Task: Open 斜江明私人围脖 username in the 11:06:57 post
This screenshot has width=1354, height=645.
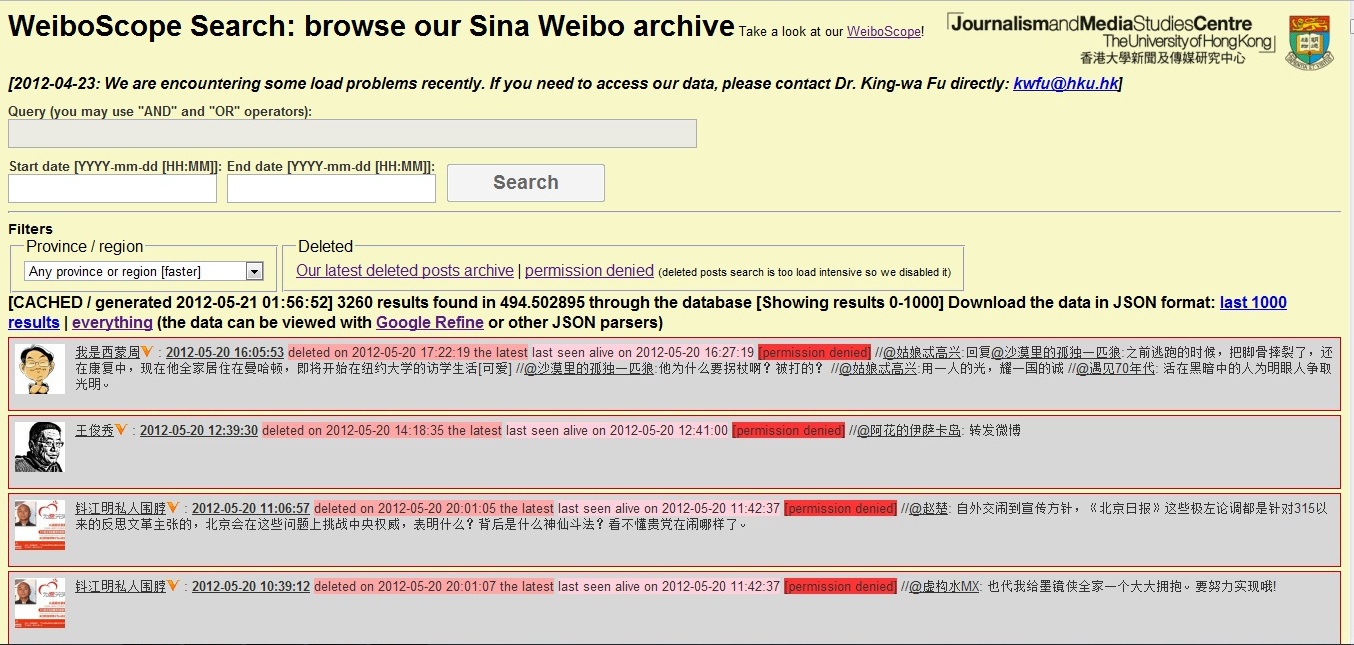Action: pyautogui.click(x=121, y=508)
